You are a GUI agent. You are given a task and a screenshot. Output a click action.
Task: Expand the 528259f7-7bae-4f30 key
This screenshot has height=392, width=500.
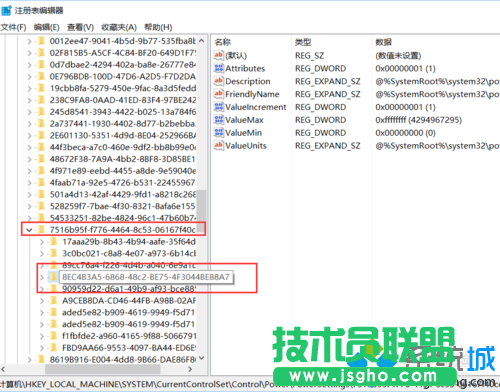click(x=29, y=206)
